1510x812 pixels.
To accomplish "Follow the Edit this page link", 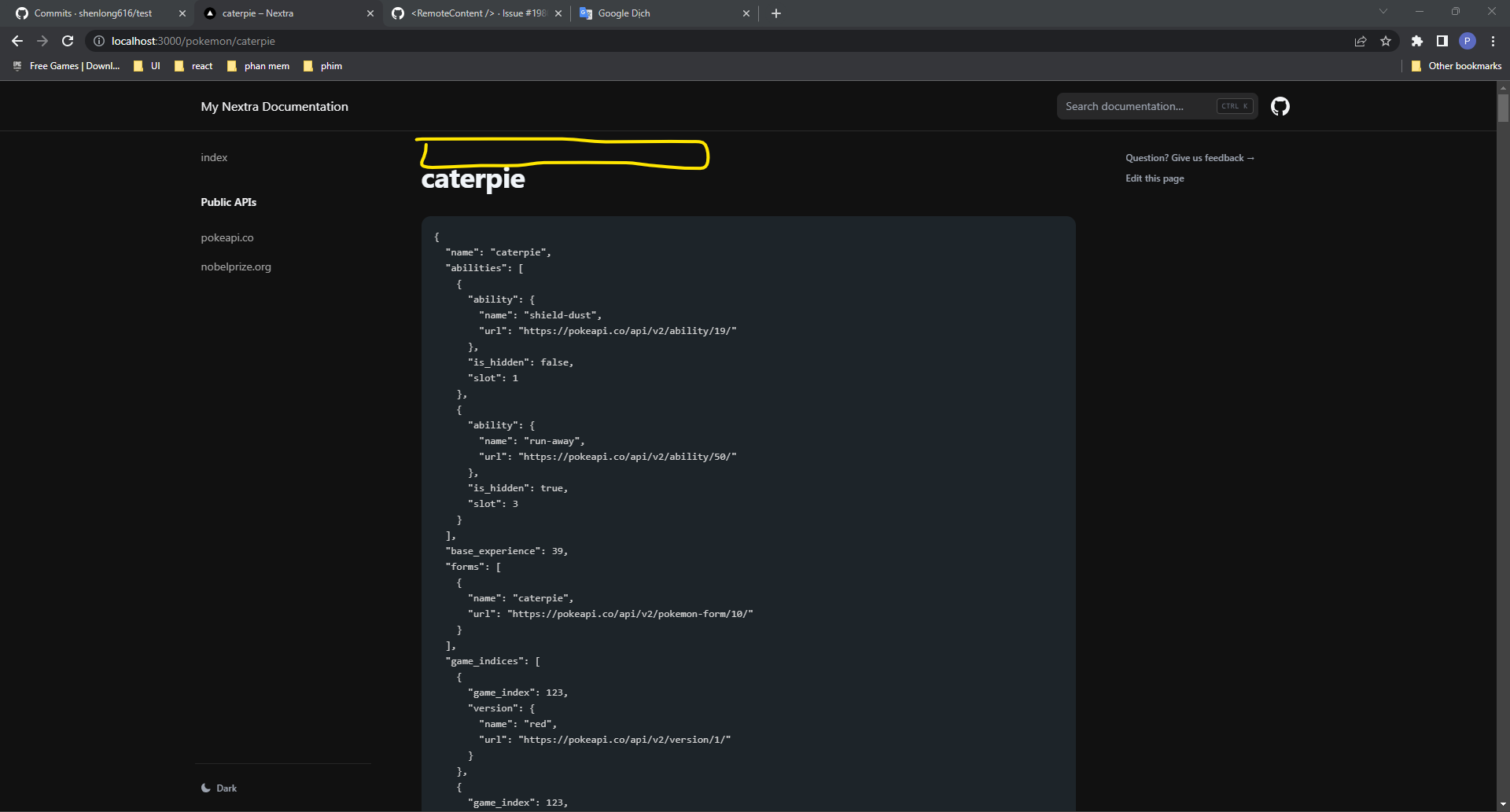I will coord(1154,178).
